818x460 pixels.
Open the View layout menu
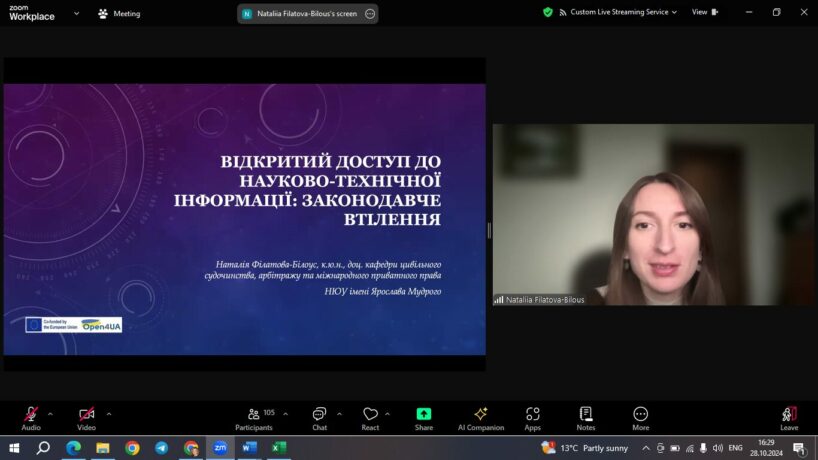(x=703, y=13)
